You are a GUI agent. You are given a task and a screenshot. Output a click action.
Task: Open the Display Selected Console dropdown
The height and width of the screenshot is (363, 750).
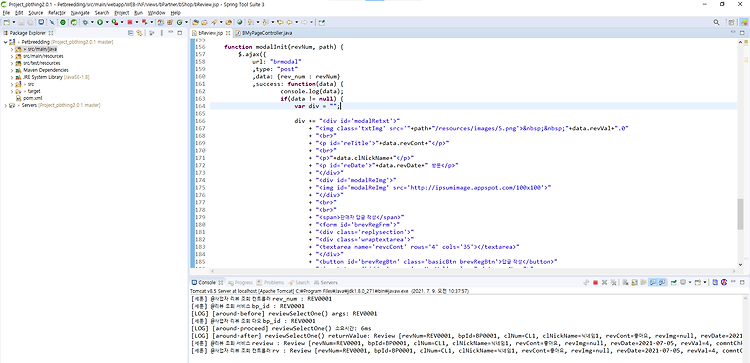coord(690,283)
